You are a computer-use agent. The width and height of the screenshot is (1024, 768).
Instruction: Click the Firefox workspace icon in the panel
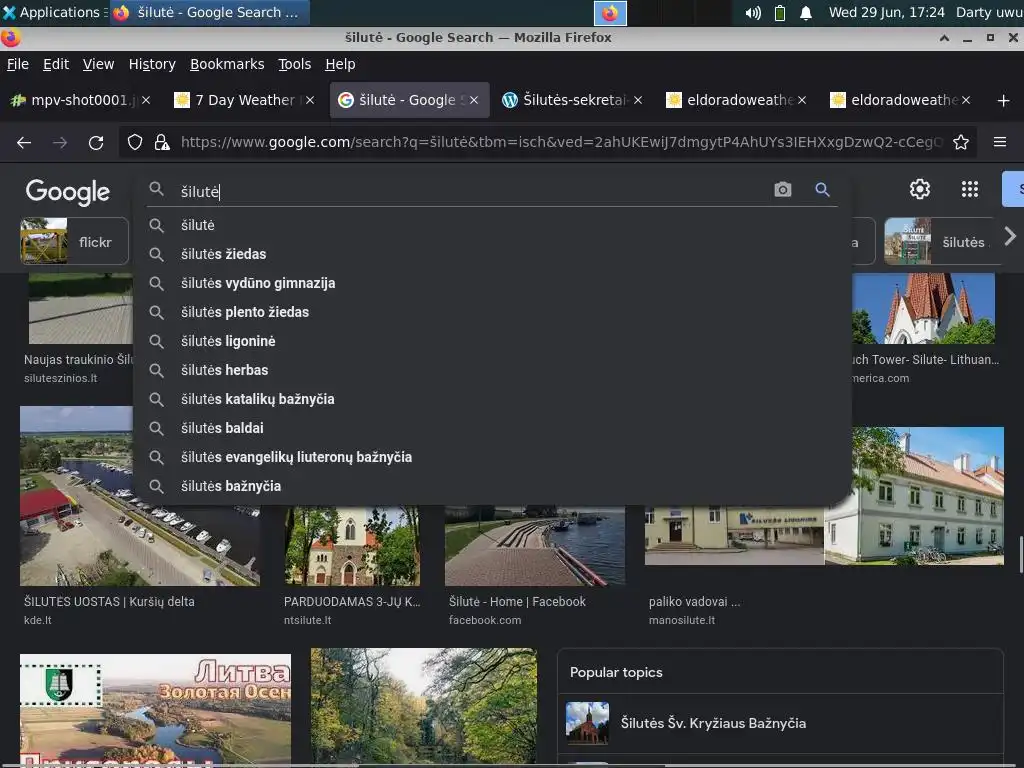(x=610, y=13)
